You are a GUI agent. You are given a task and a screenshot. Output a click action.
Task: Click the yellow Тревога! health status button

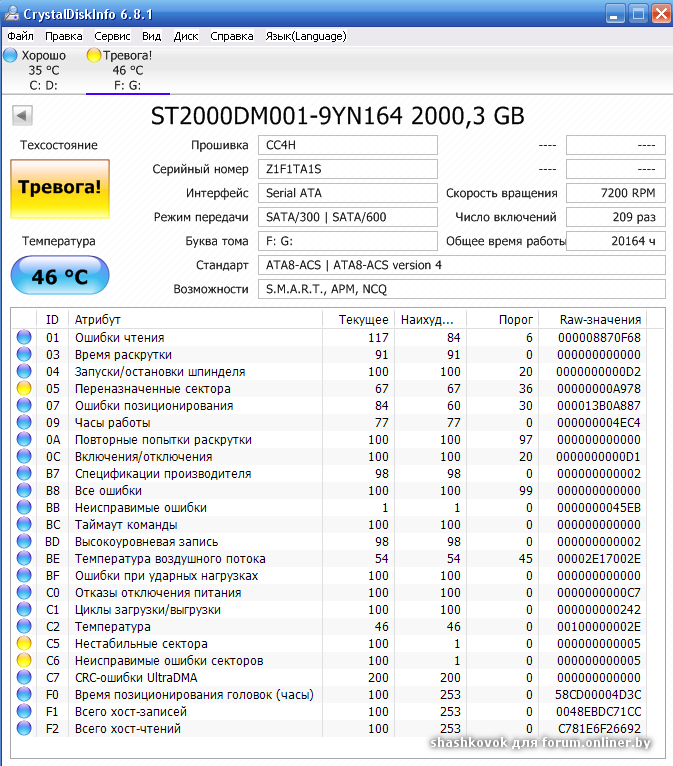pos(59,187)
